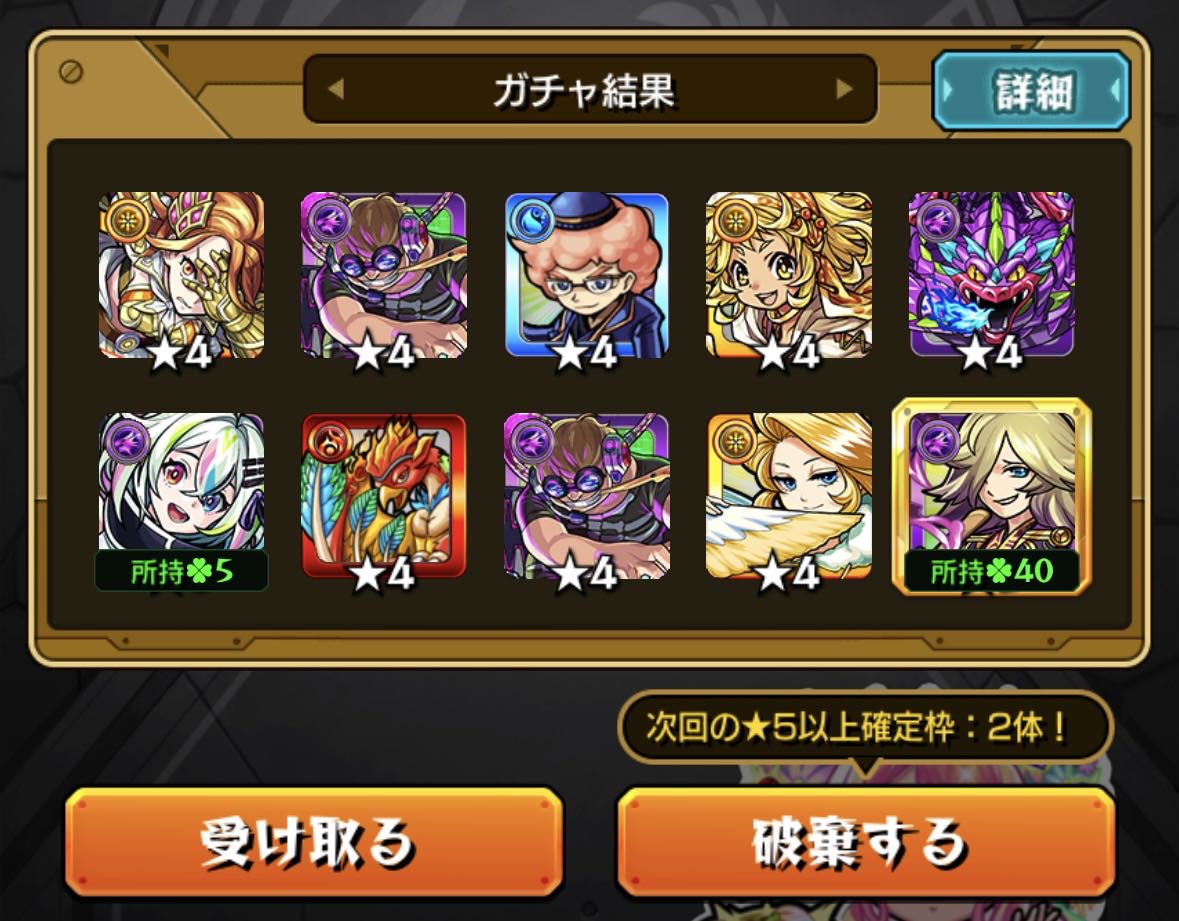Tap the 所持40 owned-count label
The image size is (1179, 921).
[991, 571]
